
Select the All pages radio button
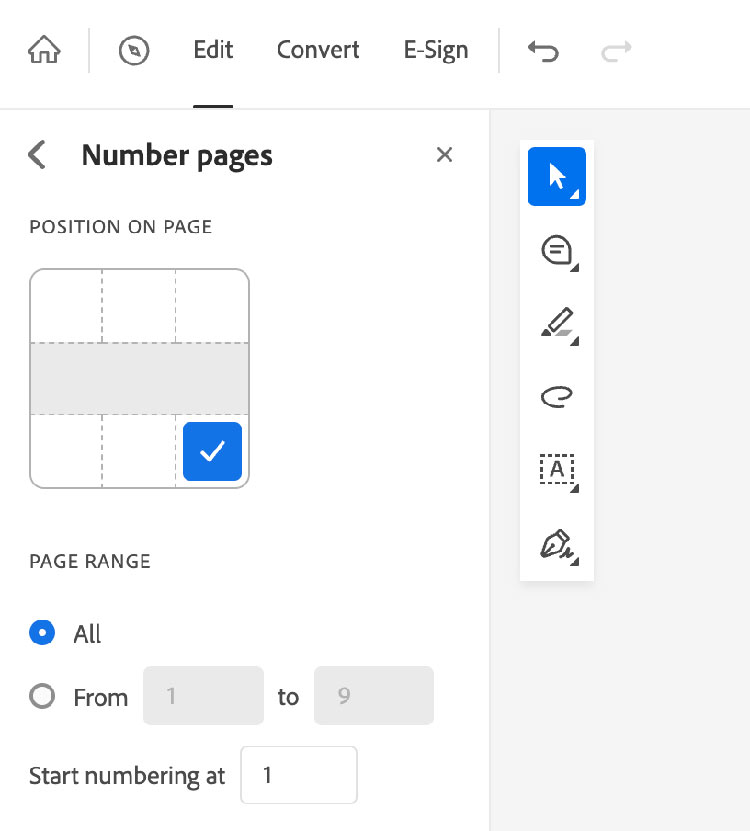pyautogui.click(x=42, y=633)
